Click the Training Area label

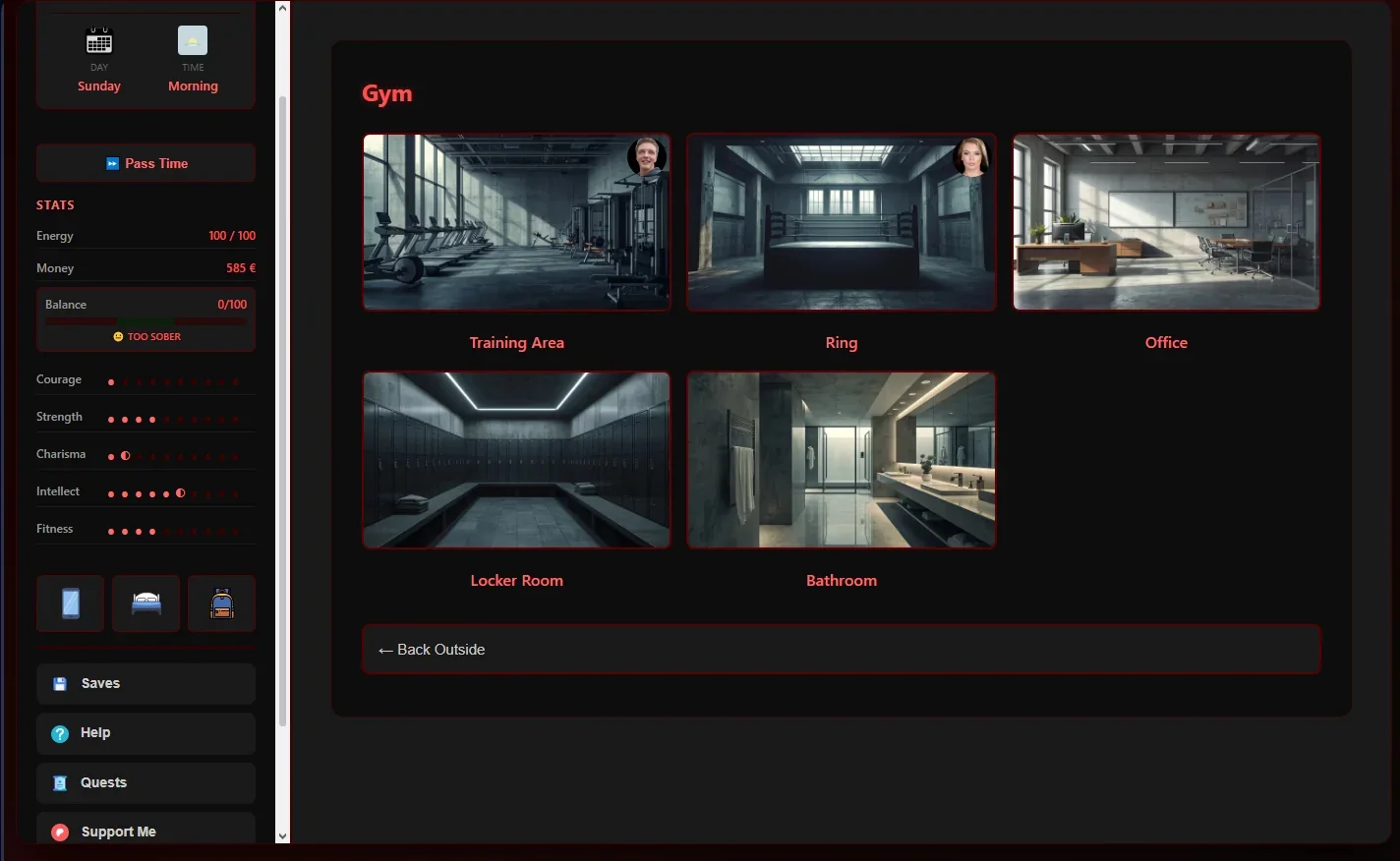(517, 343)
